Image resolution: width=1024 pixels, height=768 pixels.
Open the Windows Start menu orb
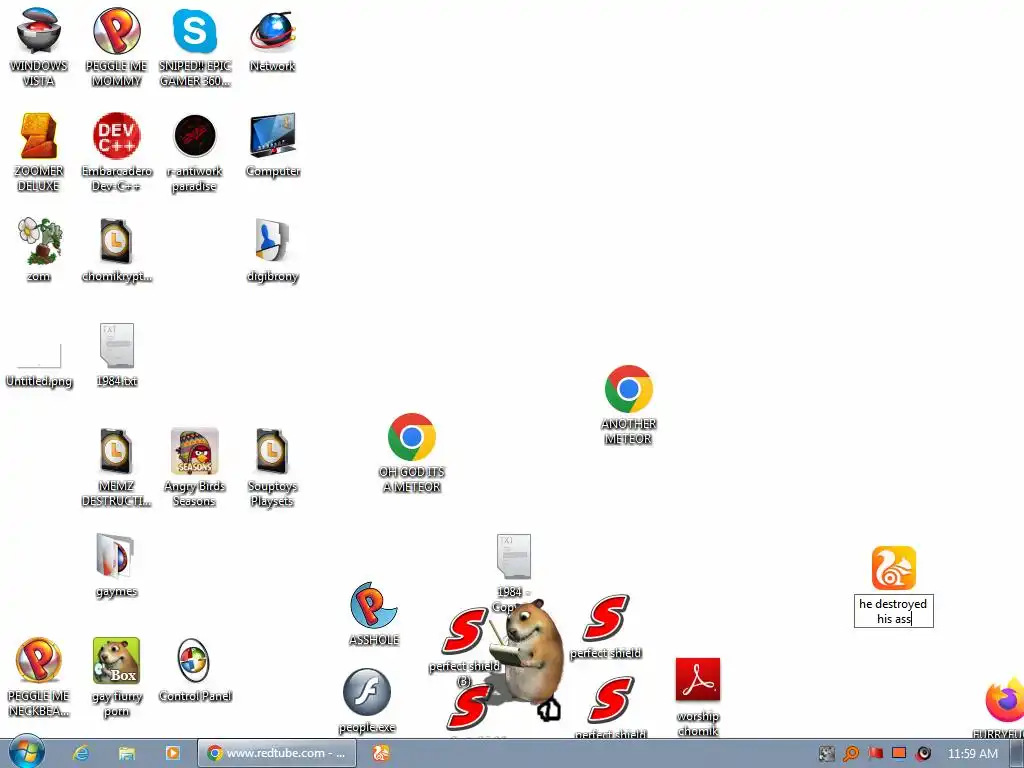(27, 752)
